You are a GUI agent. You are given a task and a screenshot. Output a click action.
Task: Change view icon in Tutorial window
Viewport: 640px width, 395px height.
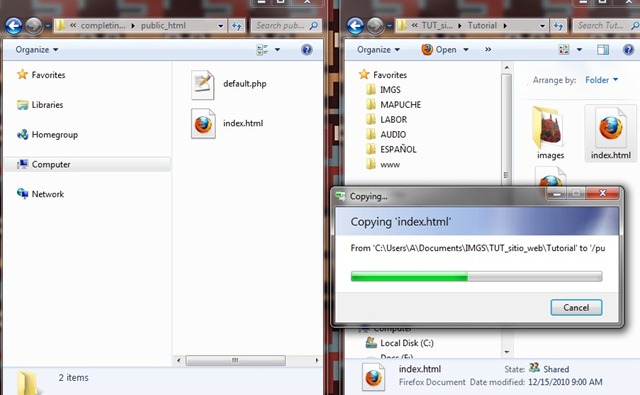(564, 50)
